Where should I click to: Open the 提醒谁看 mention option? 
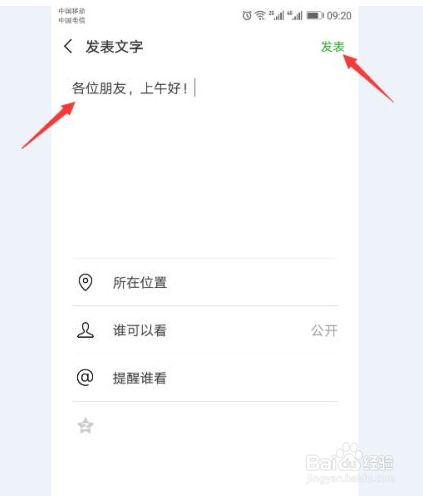(x=205, y=378)
